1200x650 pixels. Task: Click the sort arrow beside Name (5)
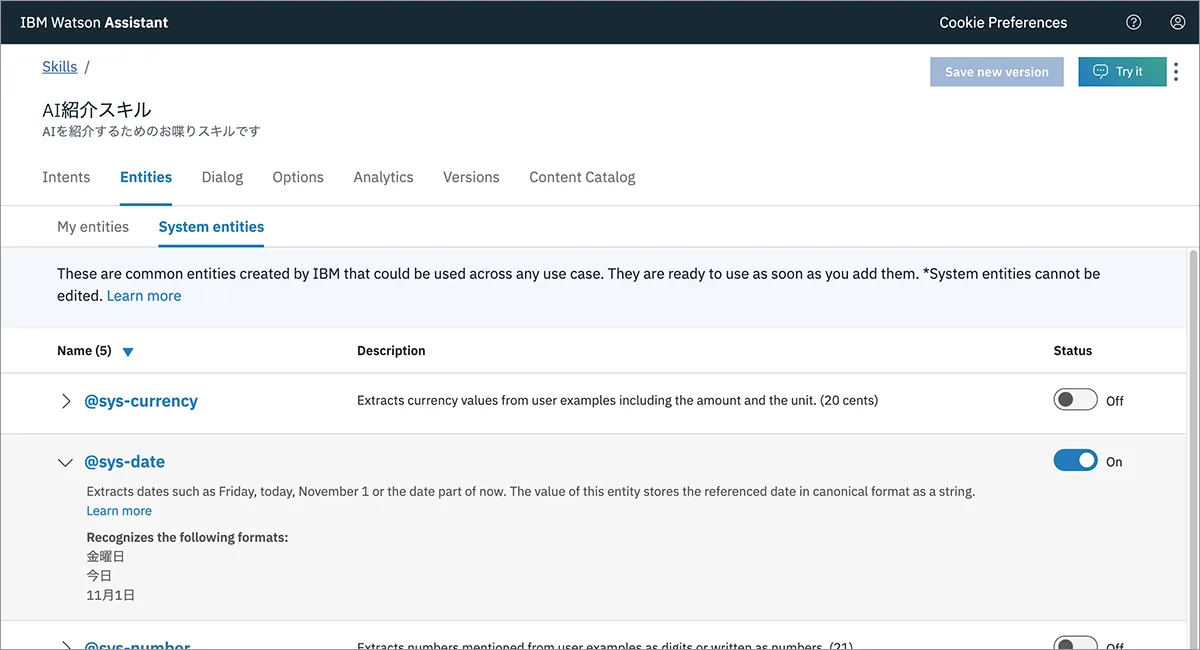128,352
